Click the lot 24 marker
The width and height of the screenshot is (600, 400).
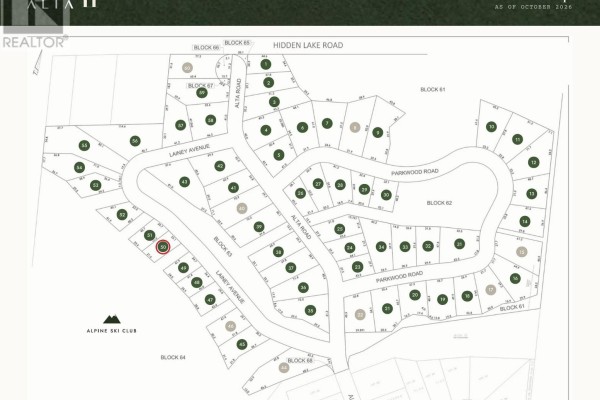pyautogui.click(x=349, y=248)
